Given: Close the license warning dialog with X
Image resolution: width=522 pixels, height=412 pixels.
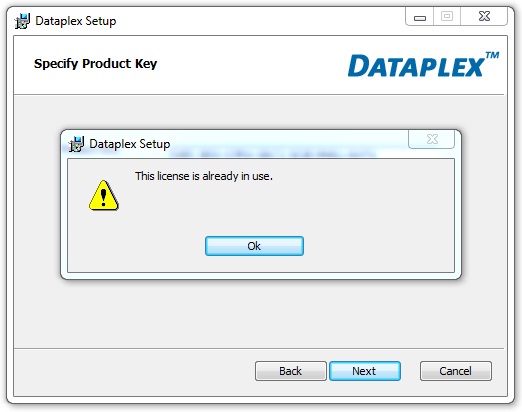Looking at the screenshot, I should pyautogui.click(x=432, y=139).
